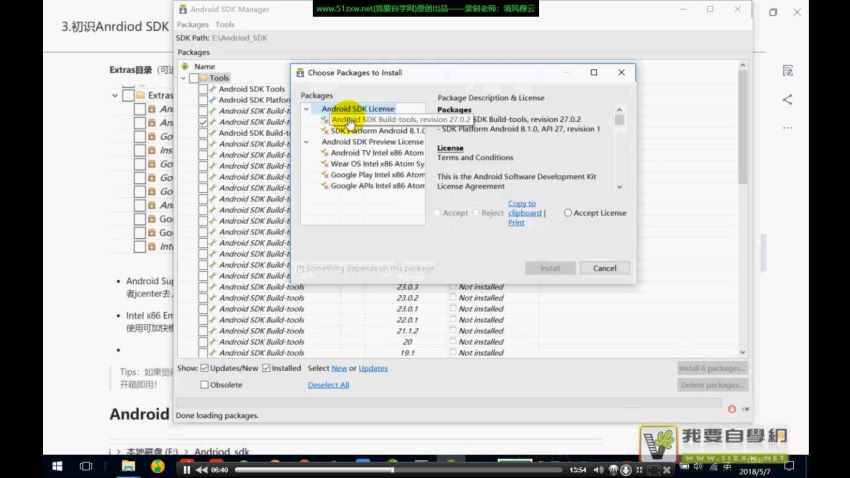The height and width of the screenshot is (478, 850).
Task: Collapse the Android SDK Preview License group
Action: click(307, 142)
